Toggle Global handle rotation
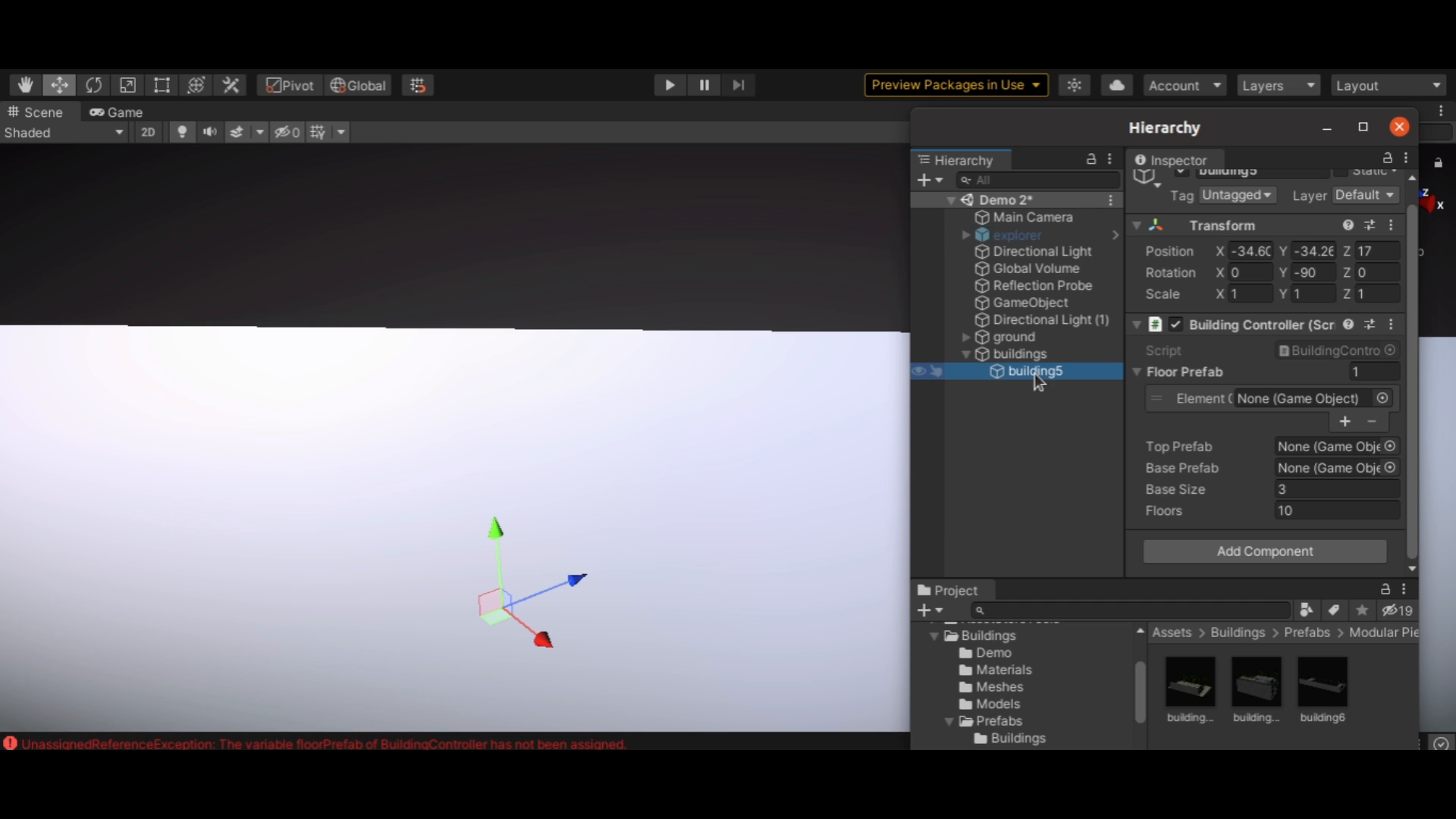This screenshot has height=819, width=1456. [x=358, y=85]
